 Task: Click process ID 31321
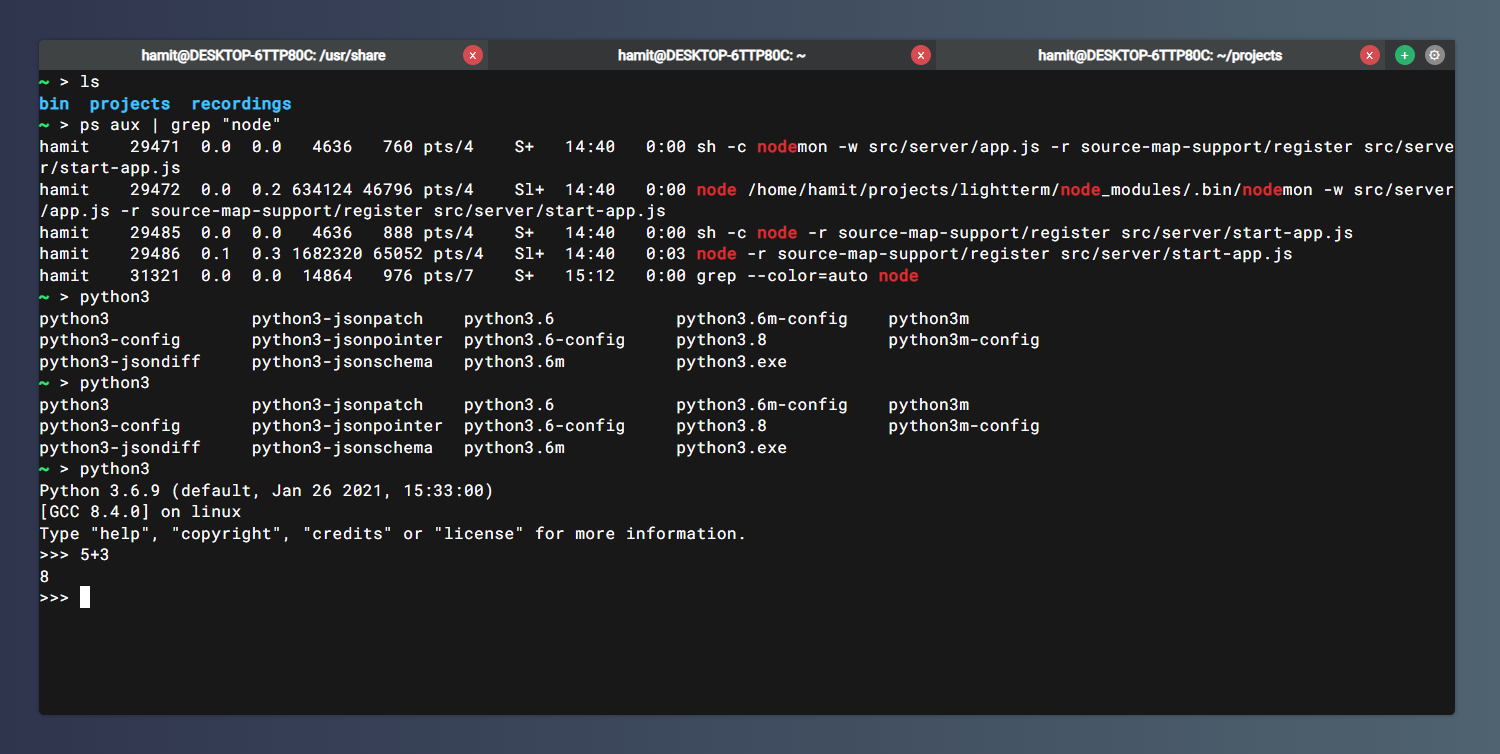[155, 276]
